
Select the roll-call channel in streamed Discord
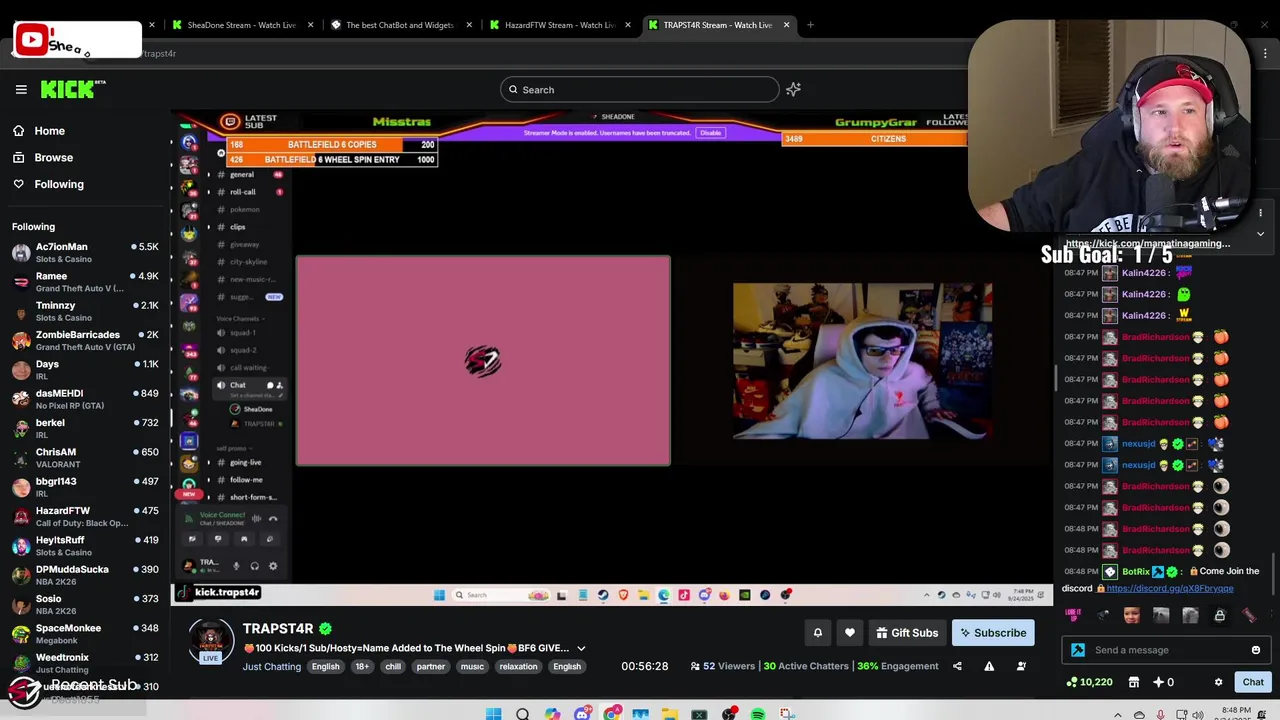click(x=243, y=192)
